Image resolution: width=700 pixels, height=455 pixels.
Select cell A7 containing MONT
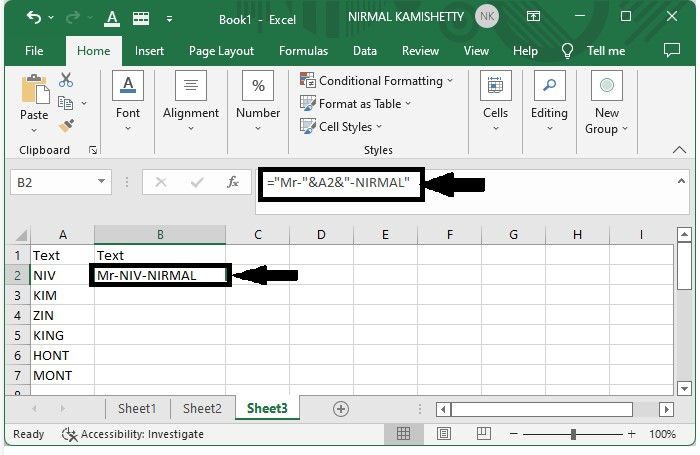62,376
